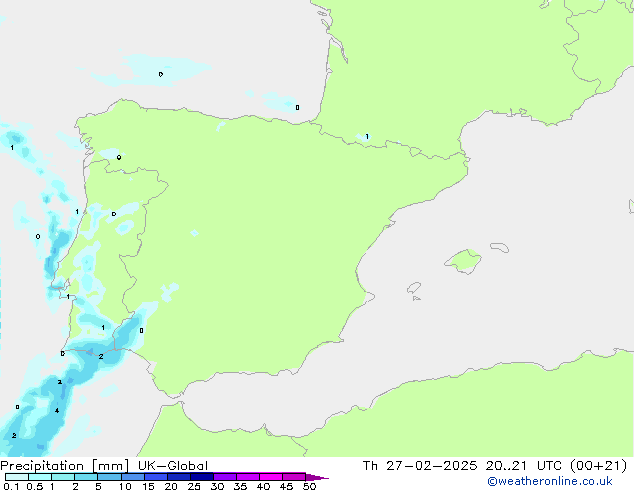This screenshot has width=634, height=490.
Task: Click the '4' precipitation value on the map
Action: (57, 411)
